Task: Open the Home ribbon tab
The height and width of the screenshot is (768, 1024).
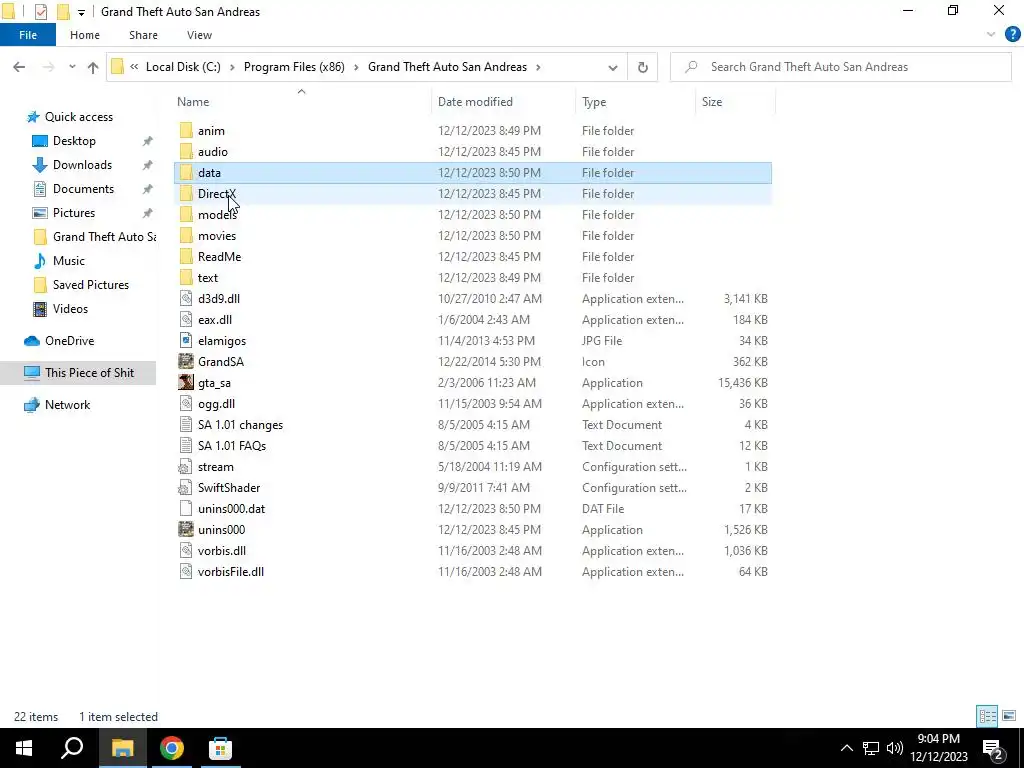Action: coord(85,35)
